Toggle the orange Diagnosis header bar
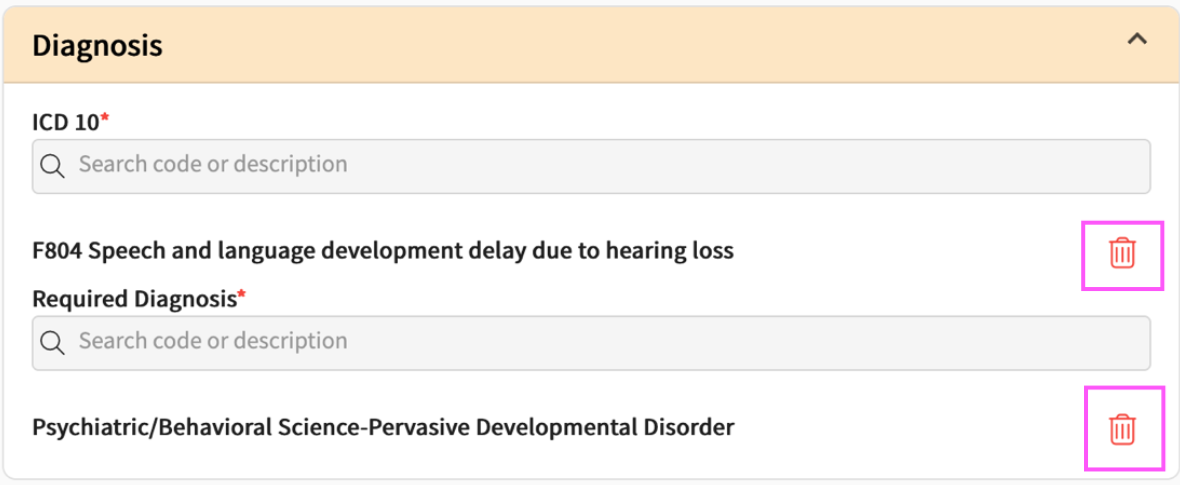 [x=590, y=45]
